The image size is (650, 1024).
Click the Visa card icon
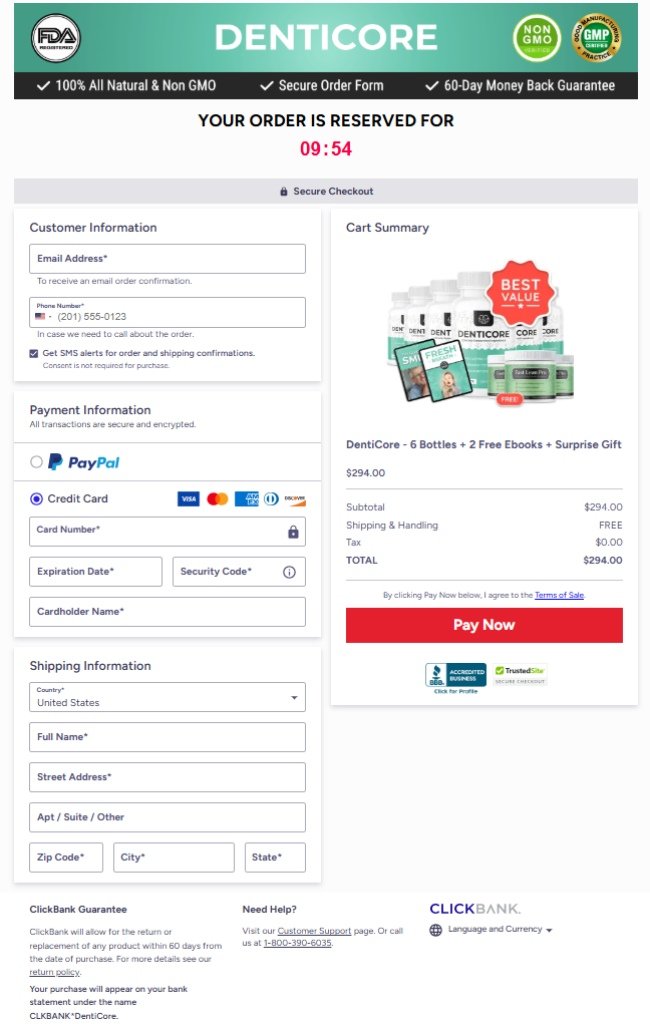click(189, 498)
